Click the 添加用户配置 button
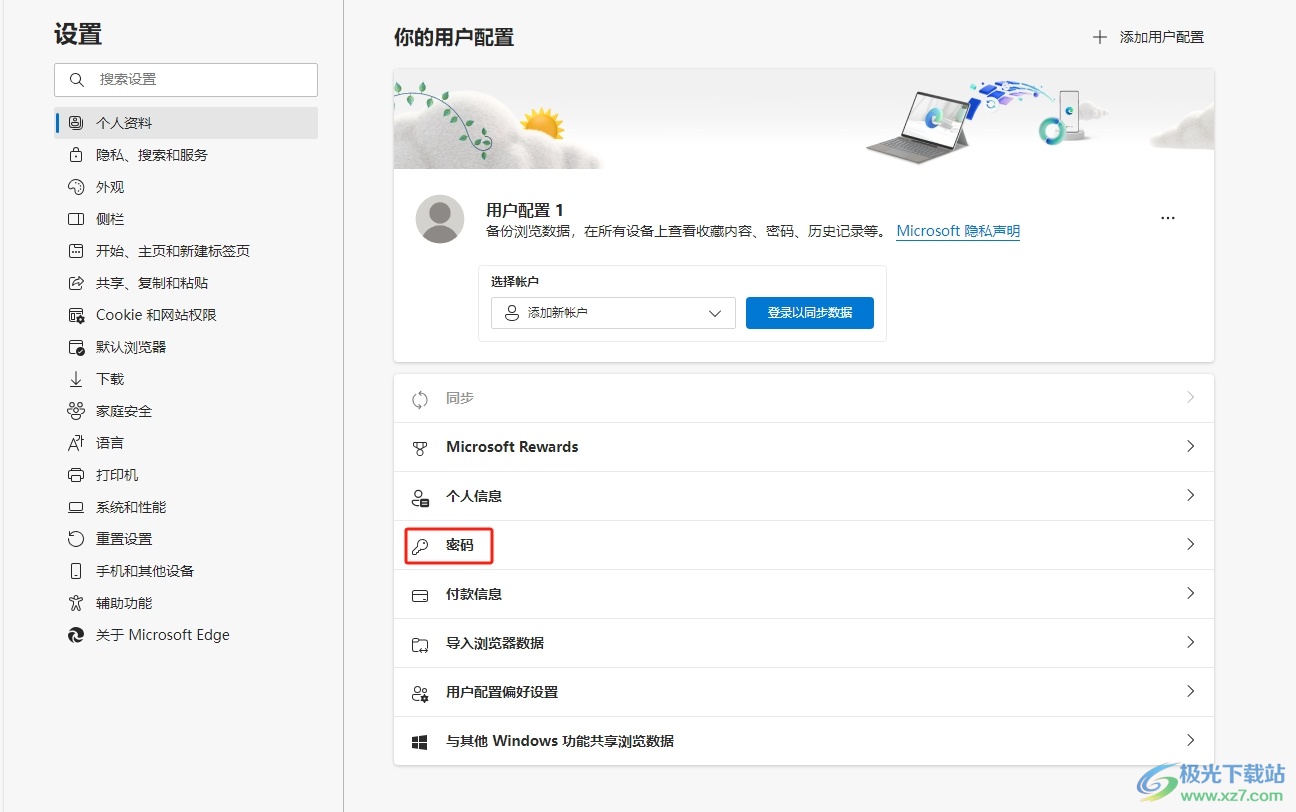The image size is (1296, 812). tap(1148, 37)
